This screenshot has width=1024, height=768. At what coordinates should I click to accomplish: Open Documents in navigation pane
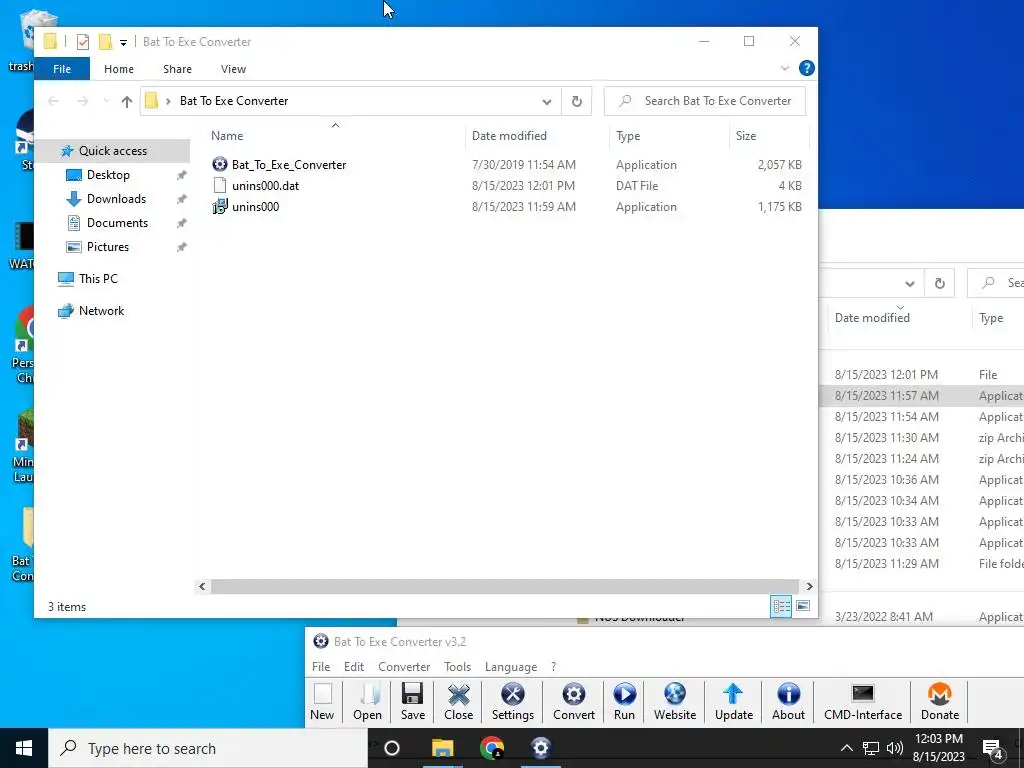[117, 223]
